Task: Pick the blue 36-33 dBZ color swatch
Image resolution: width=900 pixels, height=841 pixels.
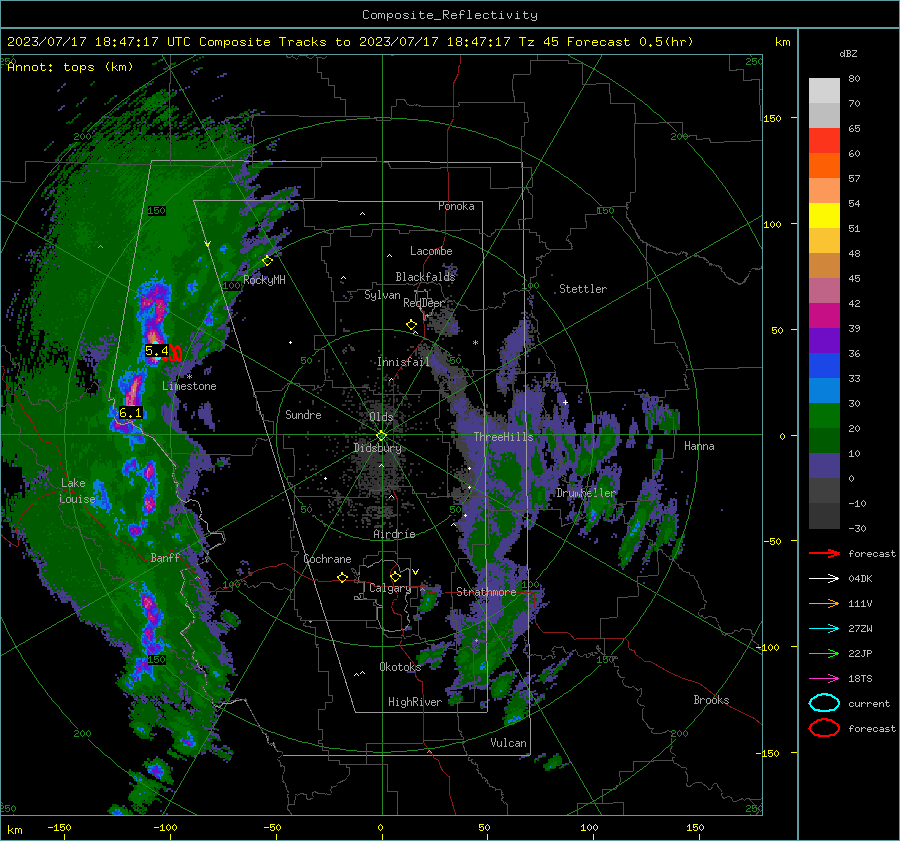Action: pyautogui.click(x=824, y=366)
